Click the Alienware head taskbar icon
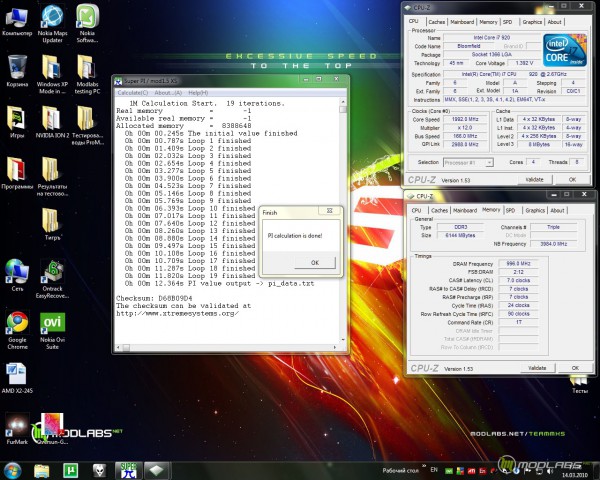The image size is (600, 480). pyautogui.click(x=99, y=470)
